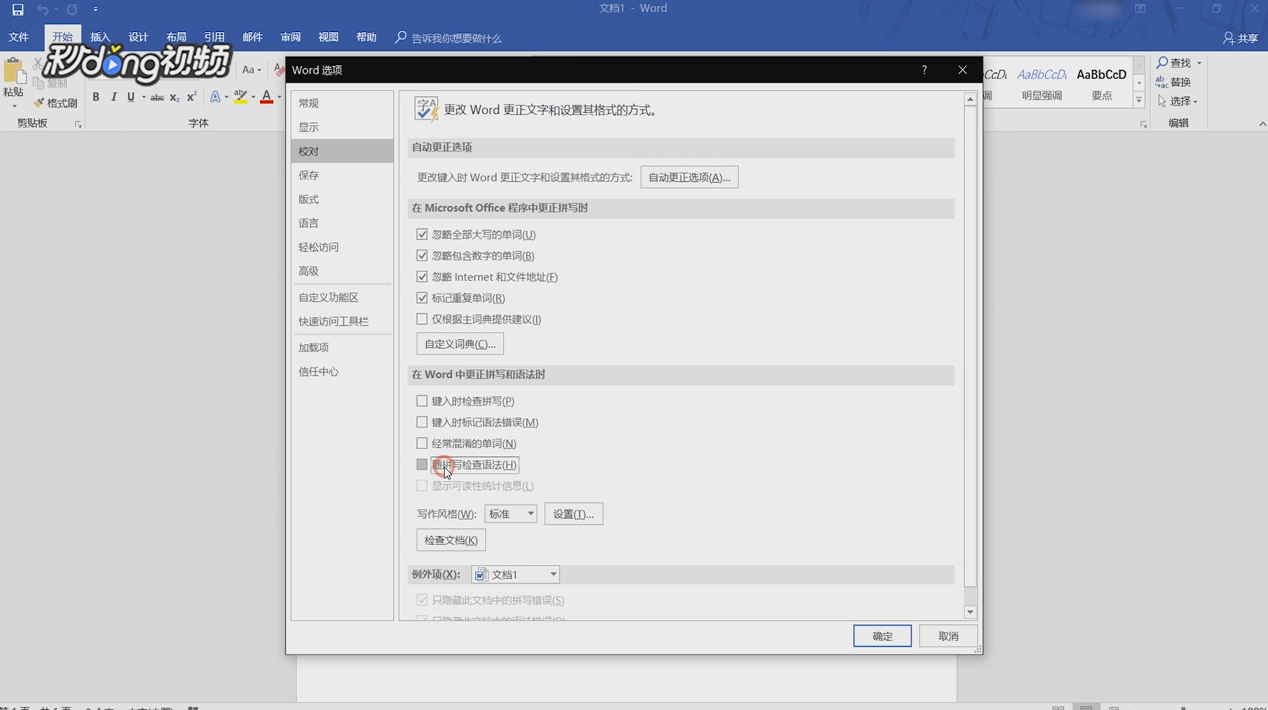The image size is (1268, 710).
Task: Select 高级 in Word Options sidebar
Action: point(342,271)
